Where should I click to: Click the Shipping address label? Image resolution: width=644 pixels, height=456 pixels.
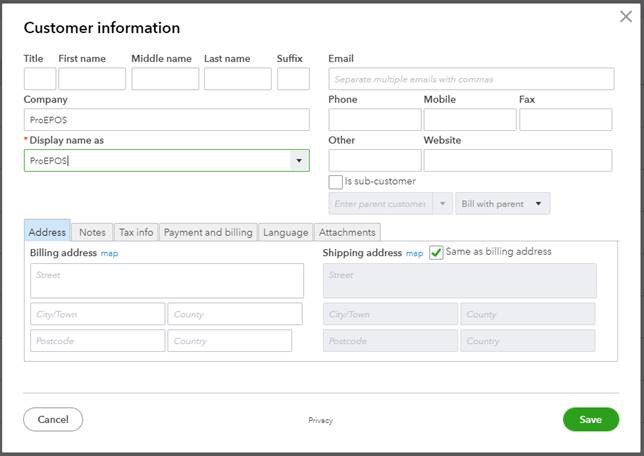pyautogui.click(x=362, y=253)
